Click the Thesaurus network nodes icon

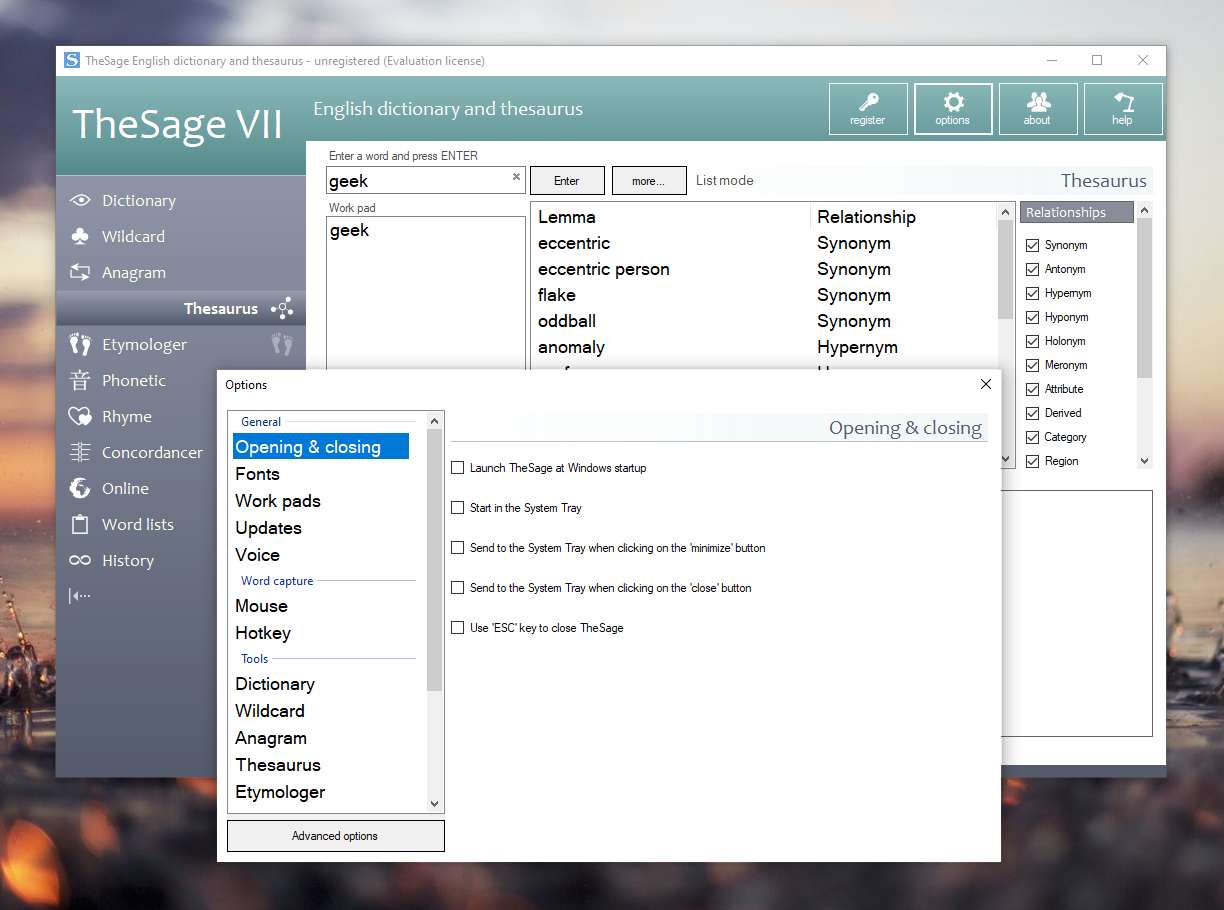coord(282,309)
